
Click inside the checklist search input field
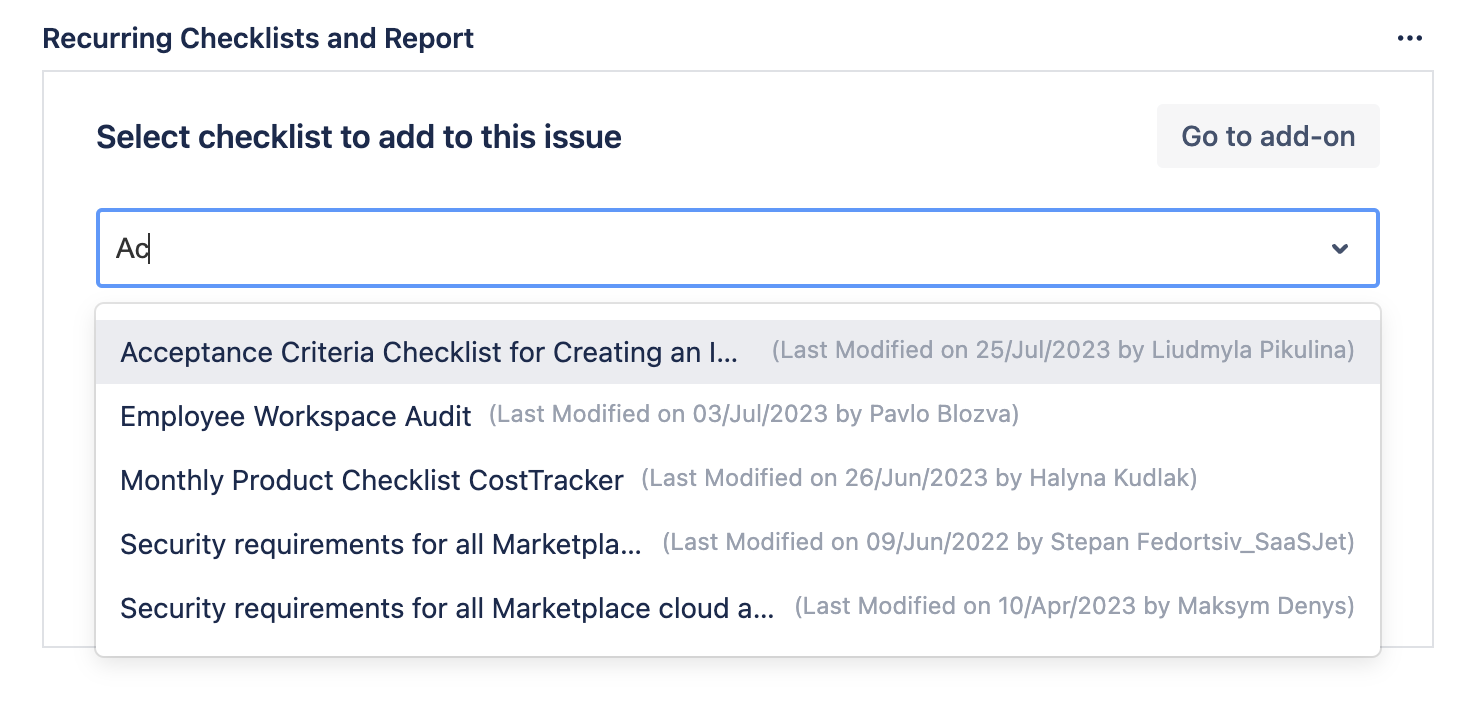tap(700, 248)
